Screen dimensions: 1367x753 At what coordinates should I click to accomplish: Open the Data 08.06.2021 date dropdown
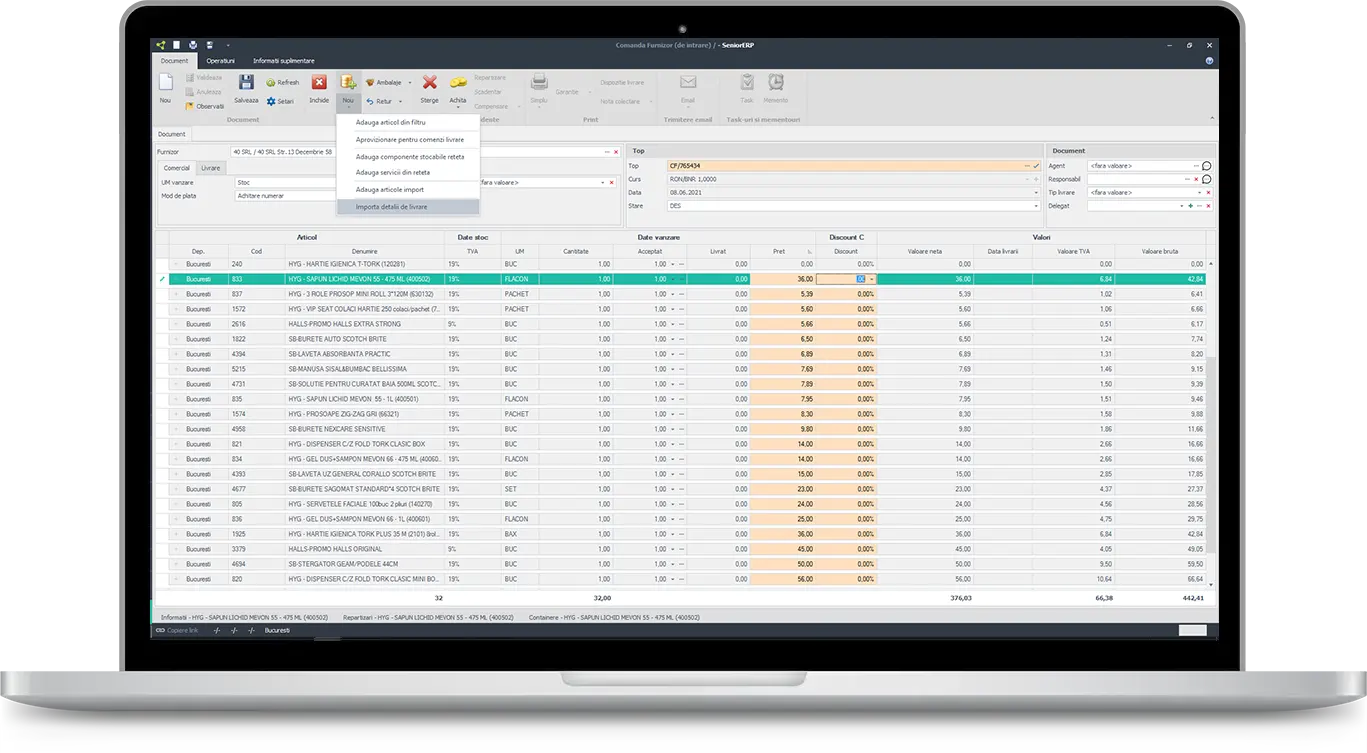click(x=1036, y=192)
